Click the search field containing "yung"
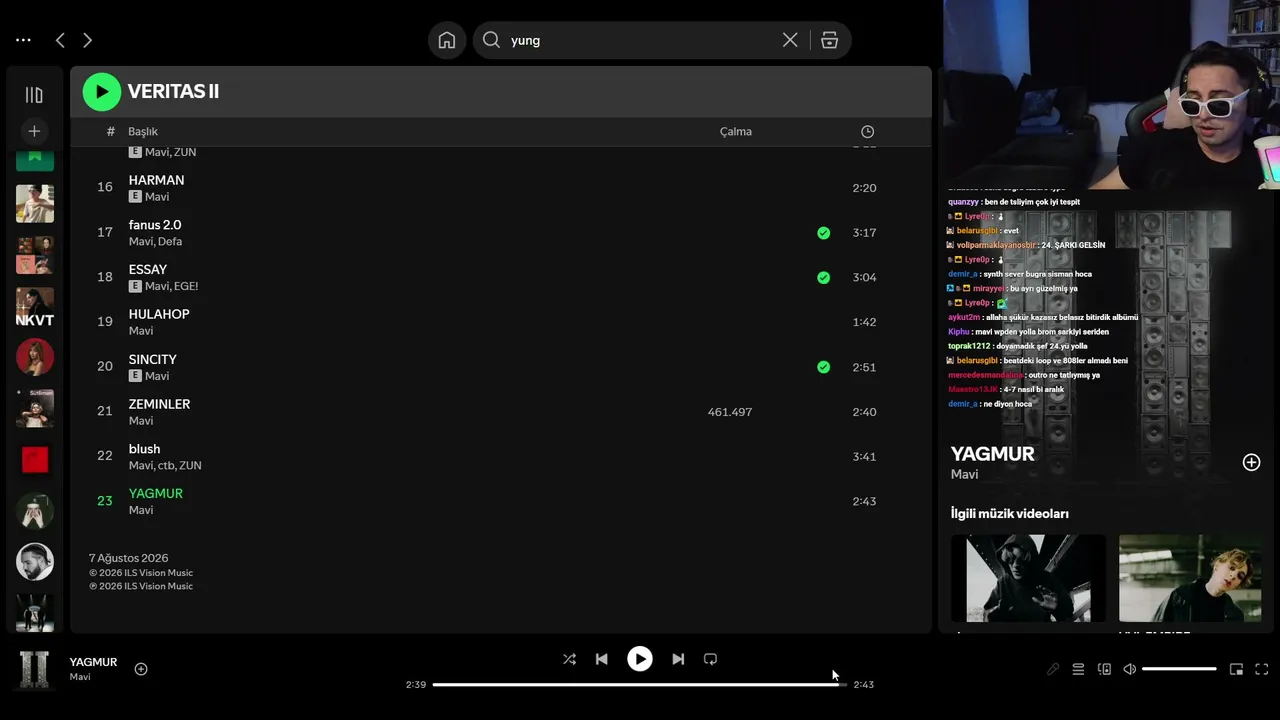This screenshot has width=1280, height=720. pos(640,40)
